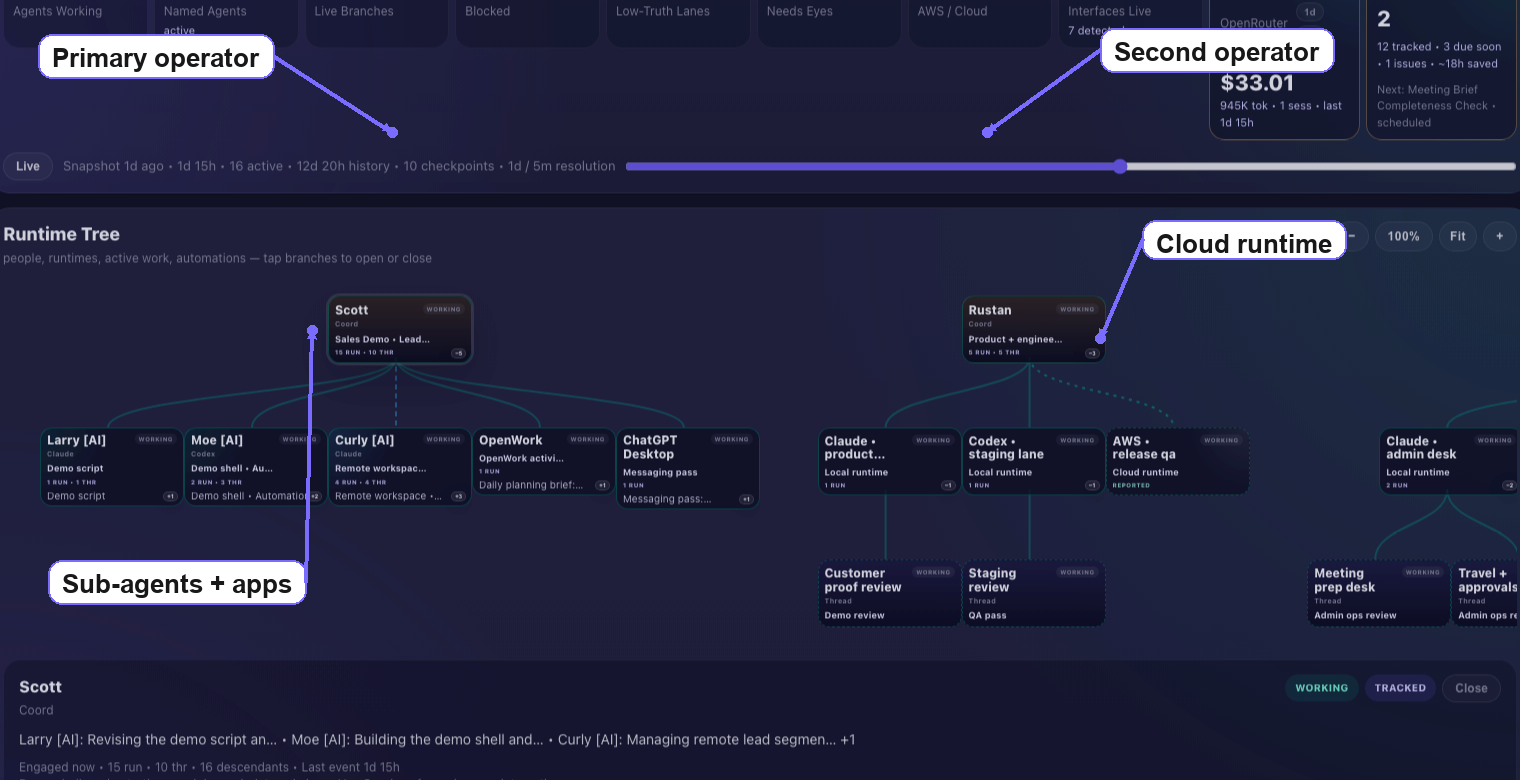
Task: Collapse Claude admin desk's −2 badge
Action: click(1509, 486)
